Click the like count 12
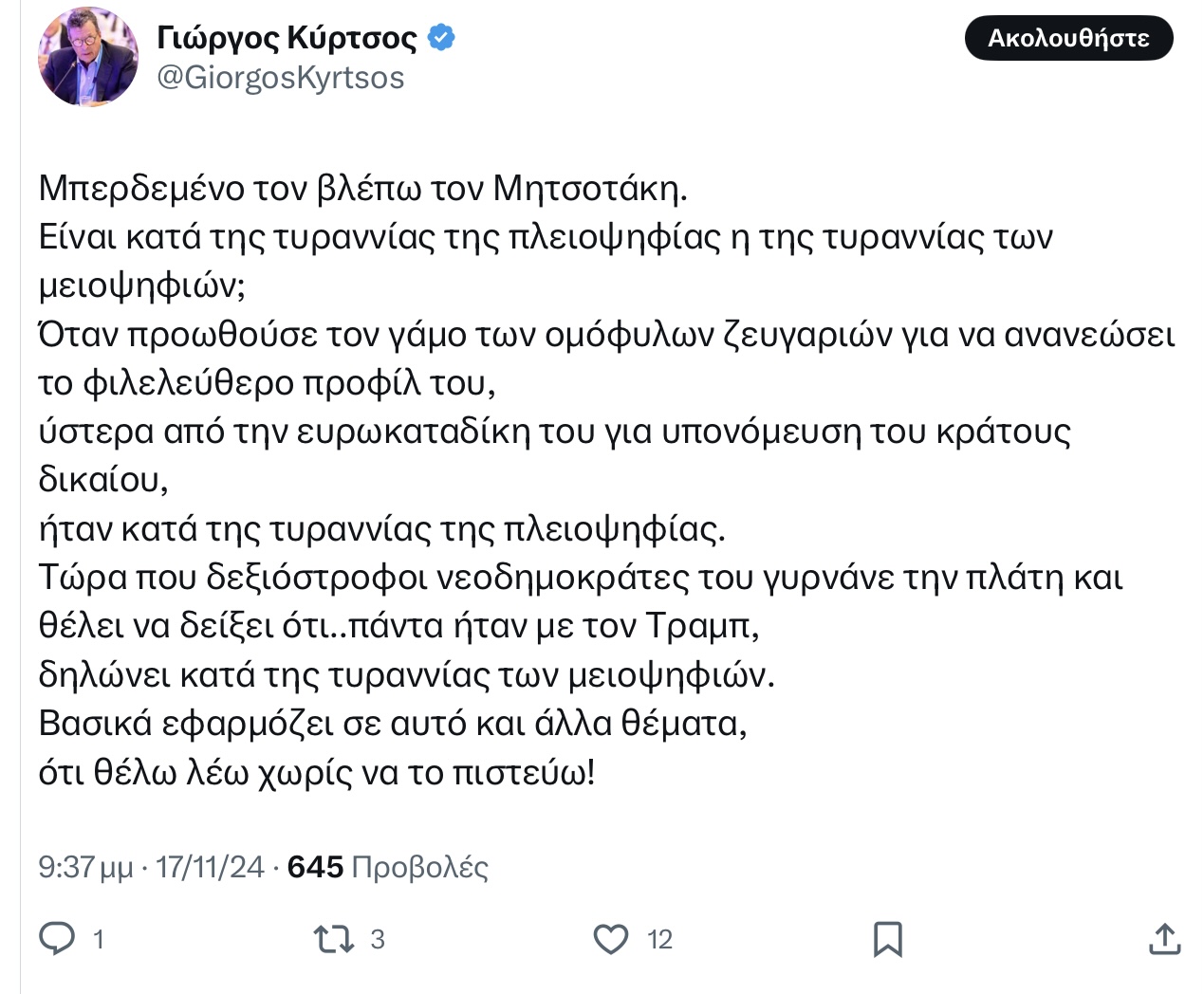This screenshot has width=1204, height=994. pos(659,939)
